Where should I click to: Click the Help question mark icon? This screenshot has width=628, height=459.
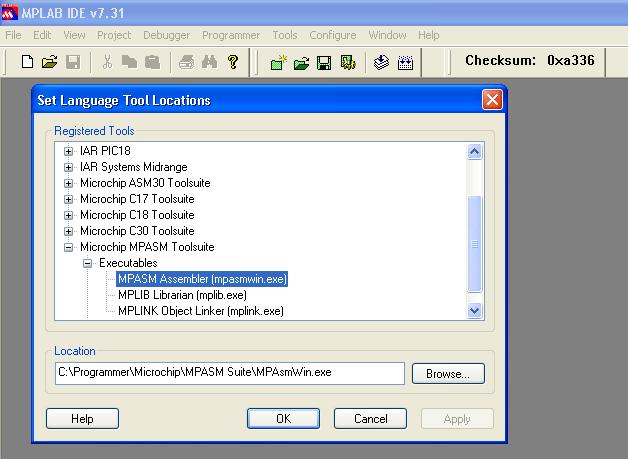click(x=233, y=62)
